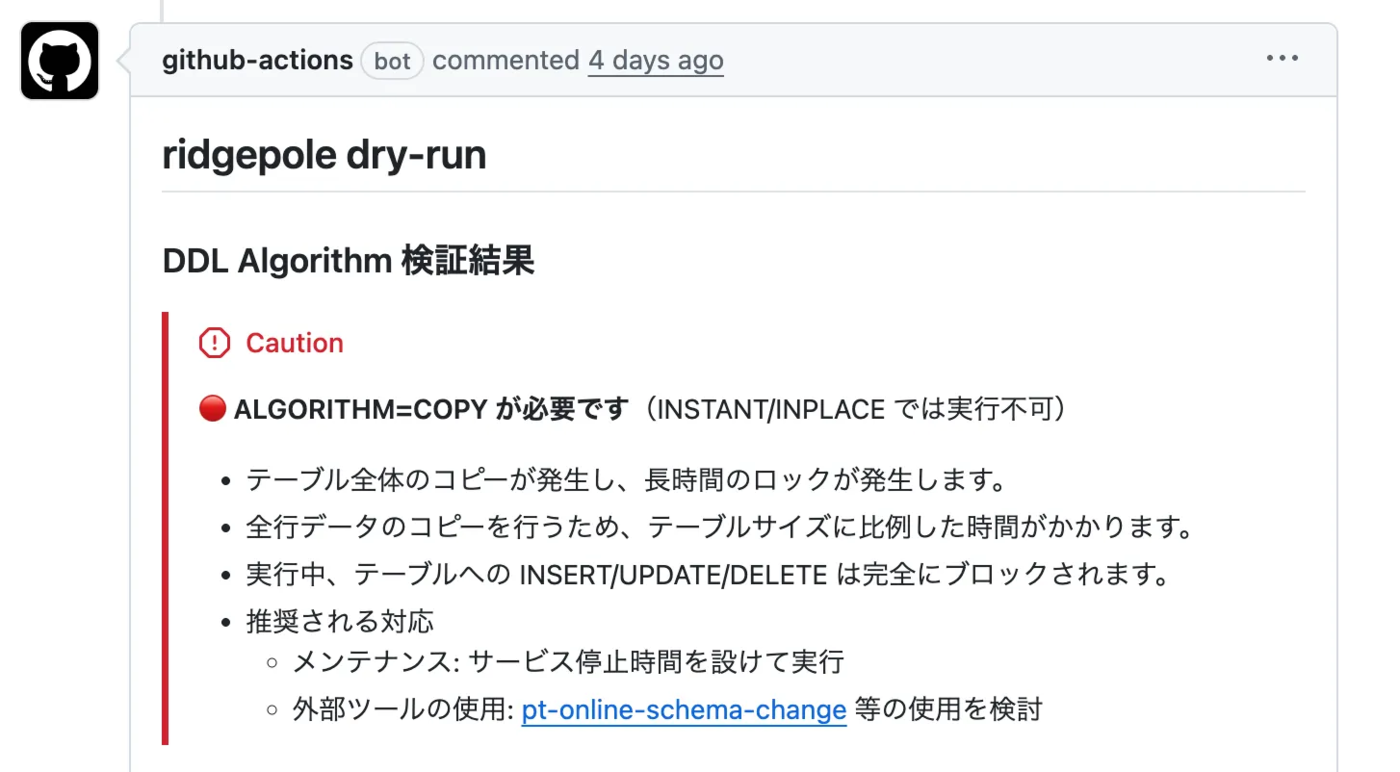Open the pt-online-schema-change link
The width and height of the screenshot is (1400, 772).
point(684,710)
